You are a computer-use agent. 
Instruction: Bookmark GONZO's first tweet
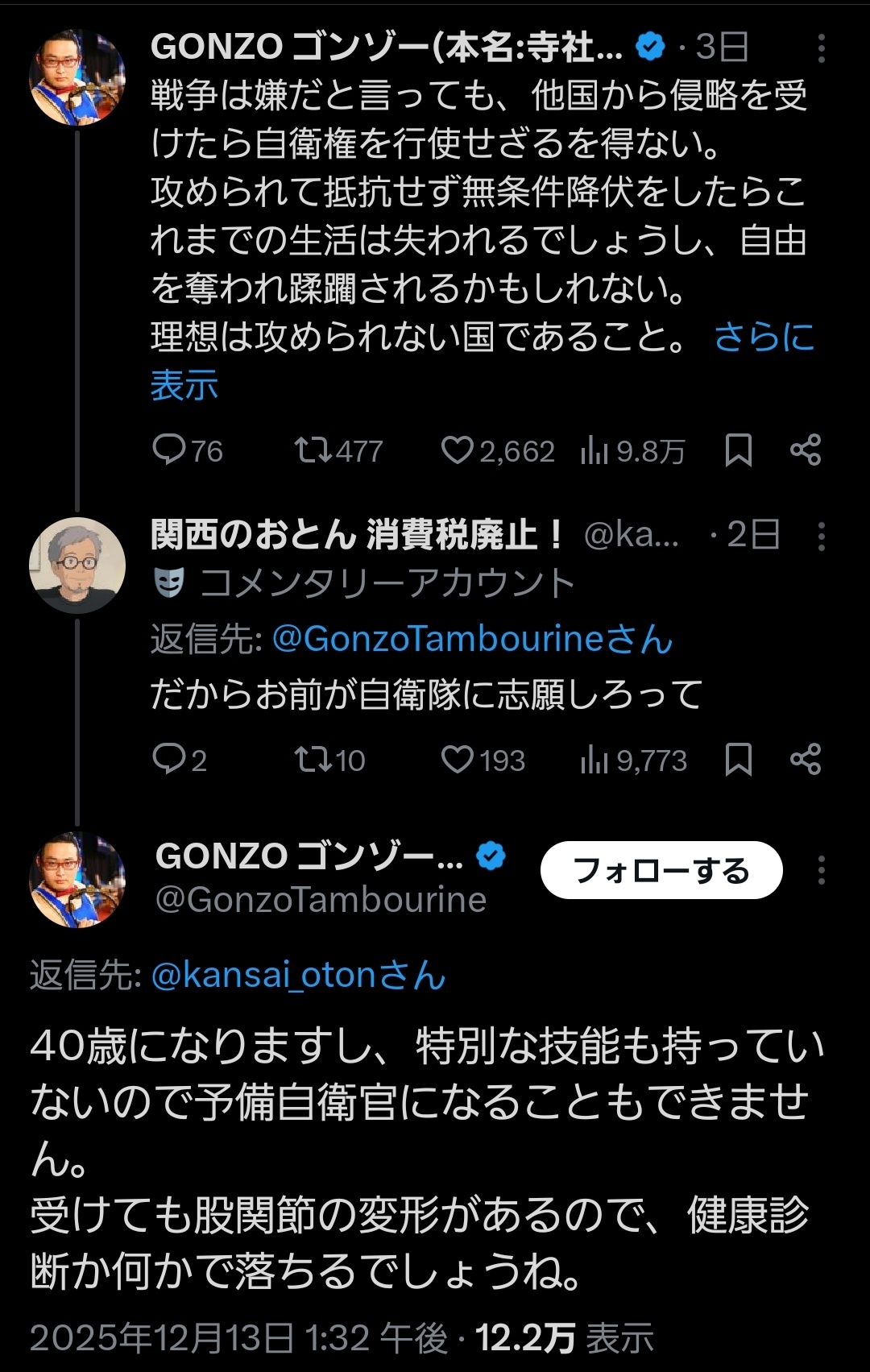click(x=738, y=450)
